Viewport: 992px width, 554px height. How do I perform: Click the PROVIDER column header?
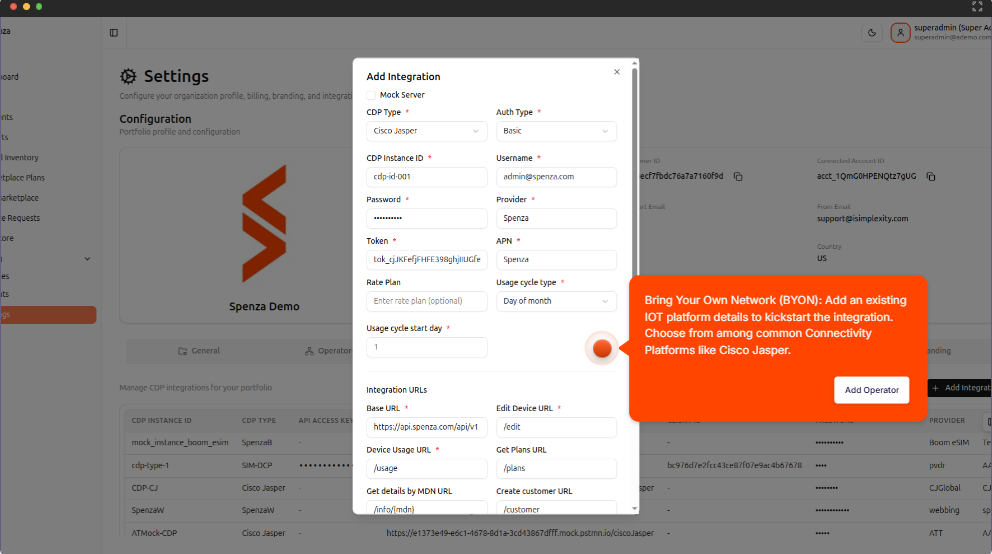click(x=947, y=421)
